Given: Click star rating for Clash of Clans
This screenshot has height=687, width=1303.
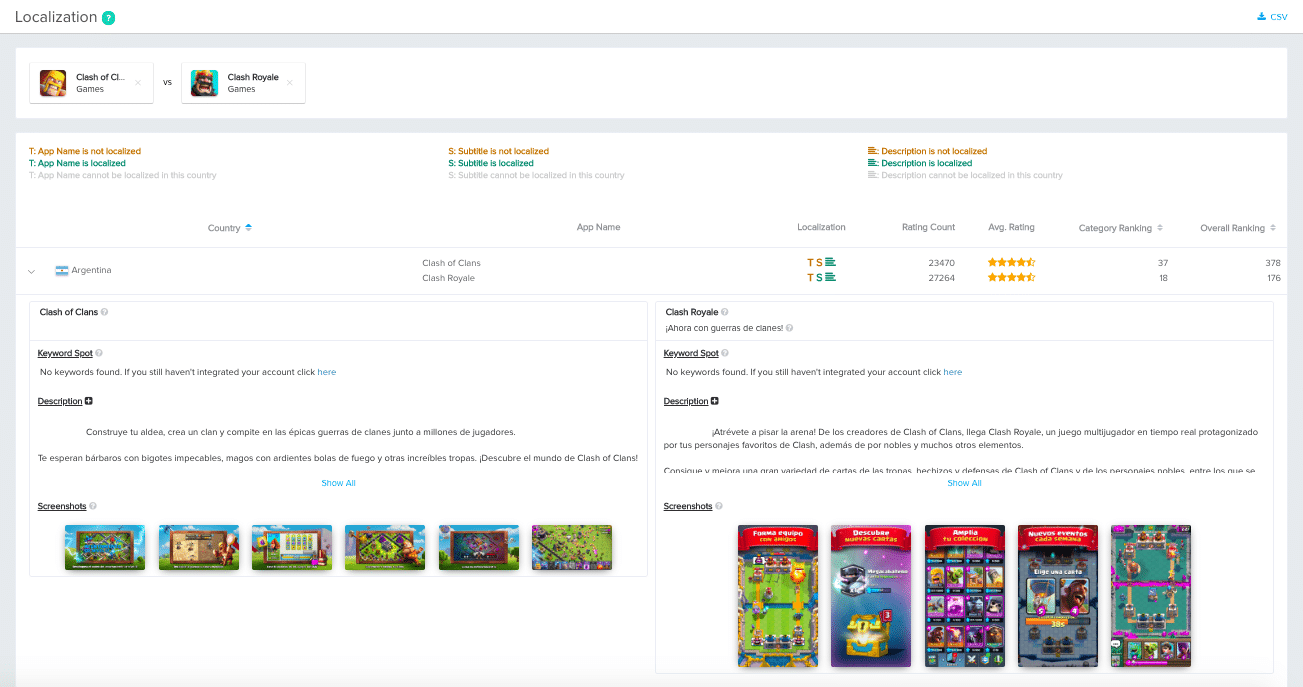Looking at the screenshot, I should (x=1011, y=263).
